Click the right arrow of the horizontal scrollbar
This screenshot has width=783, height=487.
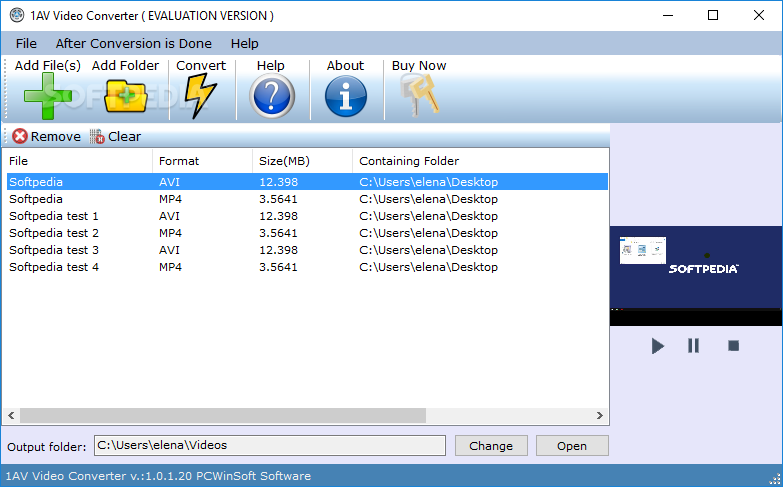click(600, 415)
